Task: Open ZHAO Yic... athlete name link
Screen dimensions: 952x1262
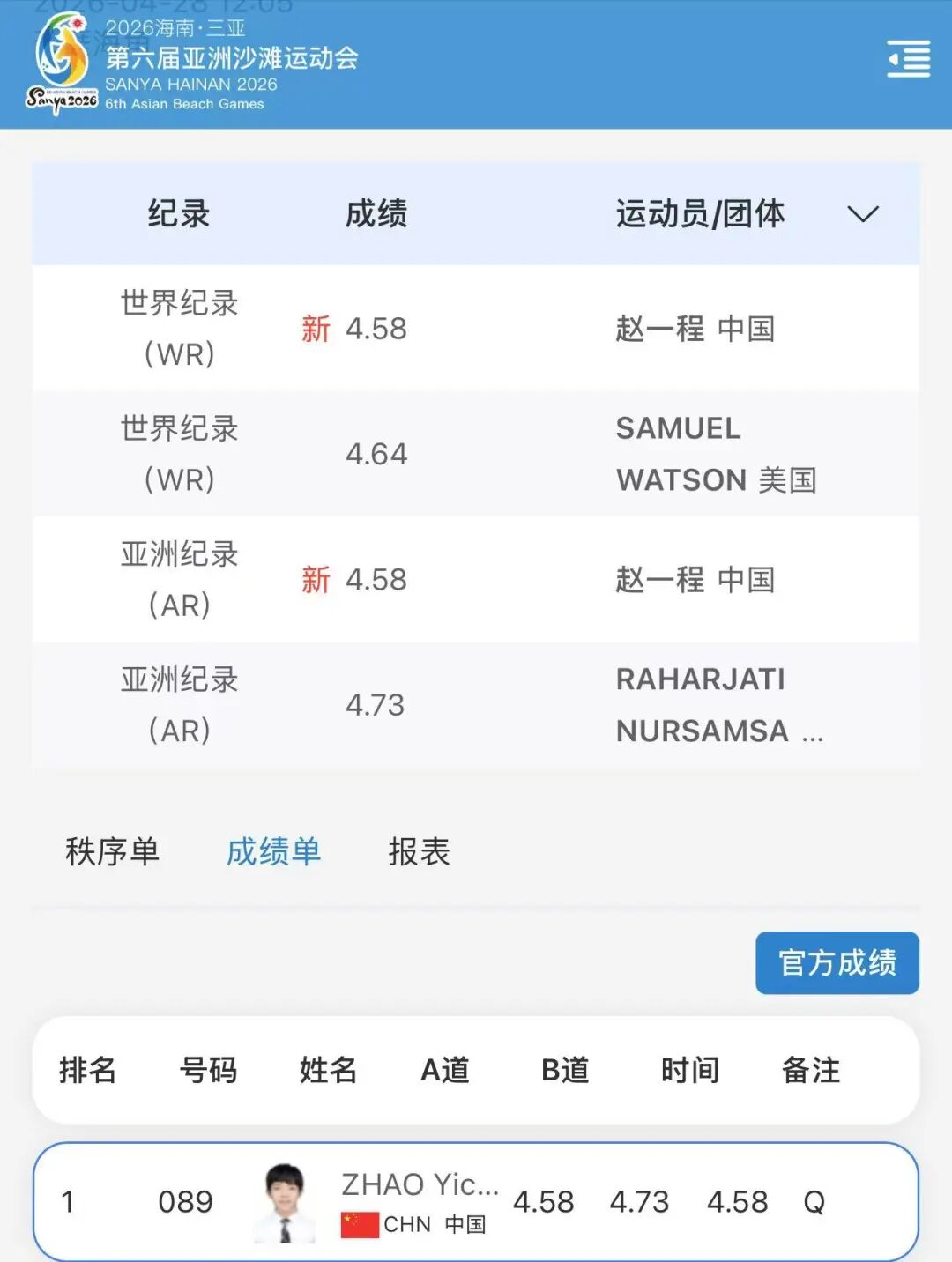Action: (420, 1184)
